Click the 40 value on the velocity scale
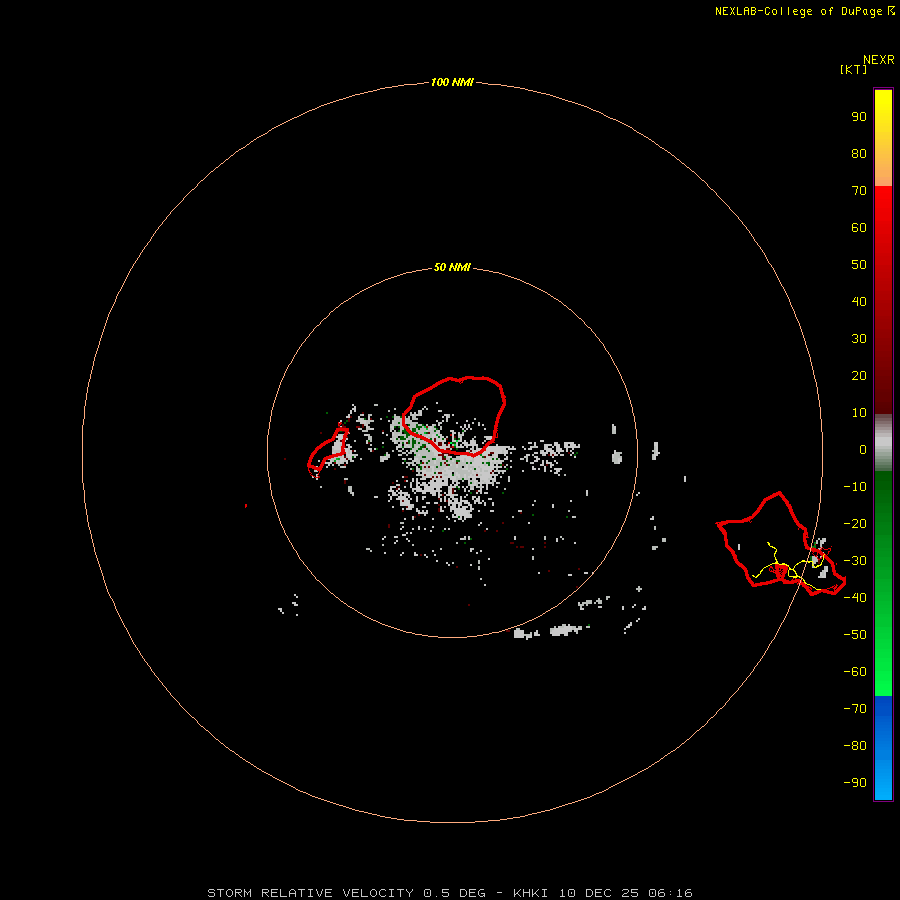Screen dimensions: 900x900 pos(859,301)
